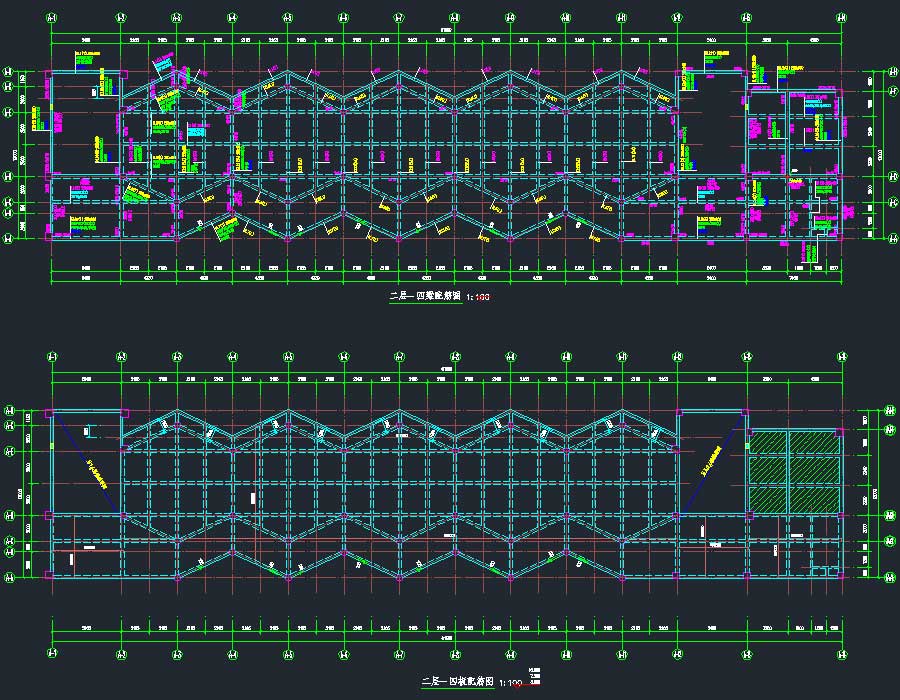Click the top-left grid axis bubble of lower plan

click(52, 357)
